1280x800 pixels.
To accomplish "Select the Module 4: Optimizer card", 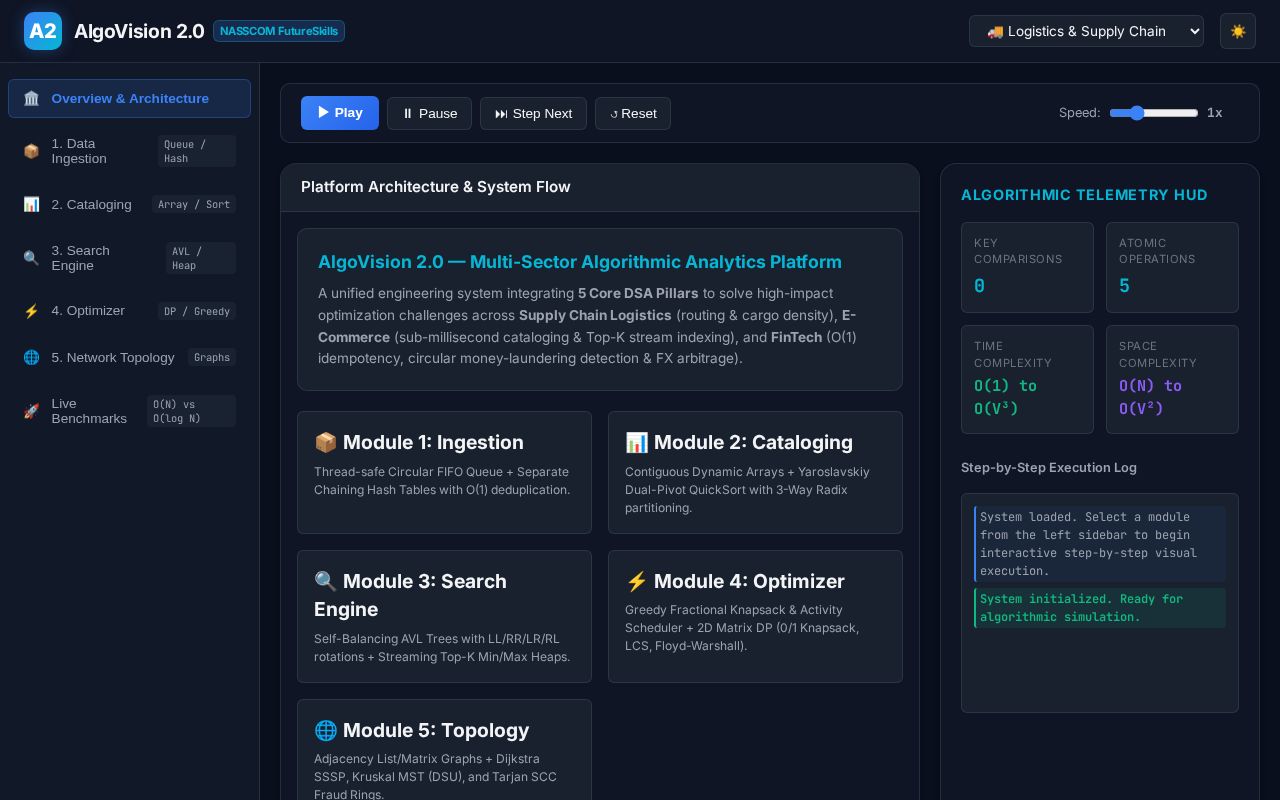I will 755,616.
